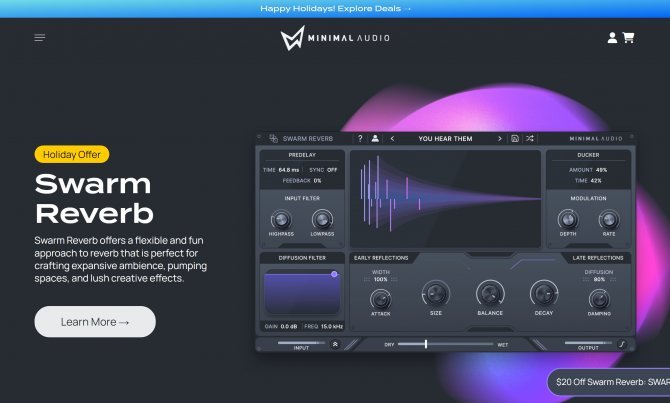Screen dimensions: 670x403
Task: Click the ducker Time 42% value
Action: [596, 180]
